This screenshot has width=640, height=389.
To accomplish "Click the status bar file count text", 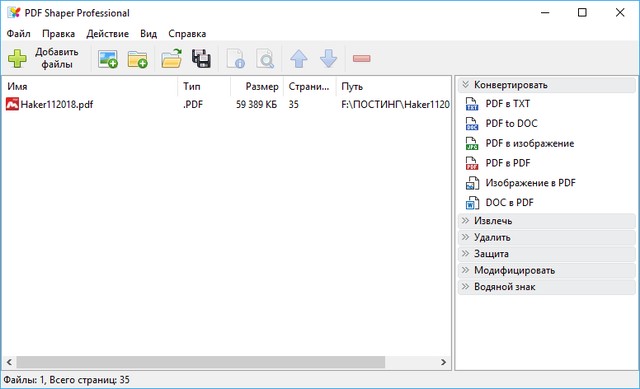I will [67, 380].
